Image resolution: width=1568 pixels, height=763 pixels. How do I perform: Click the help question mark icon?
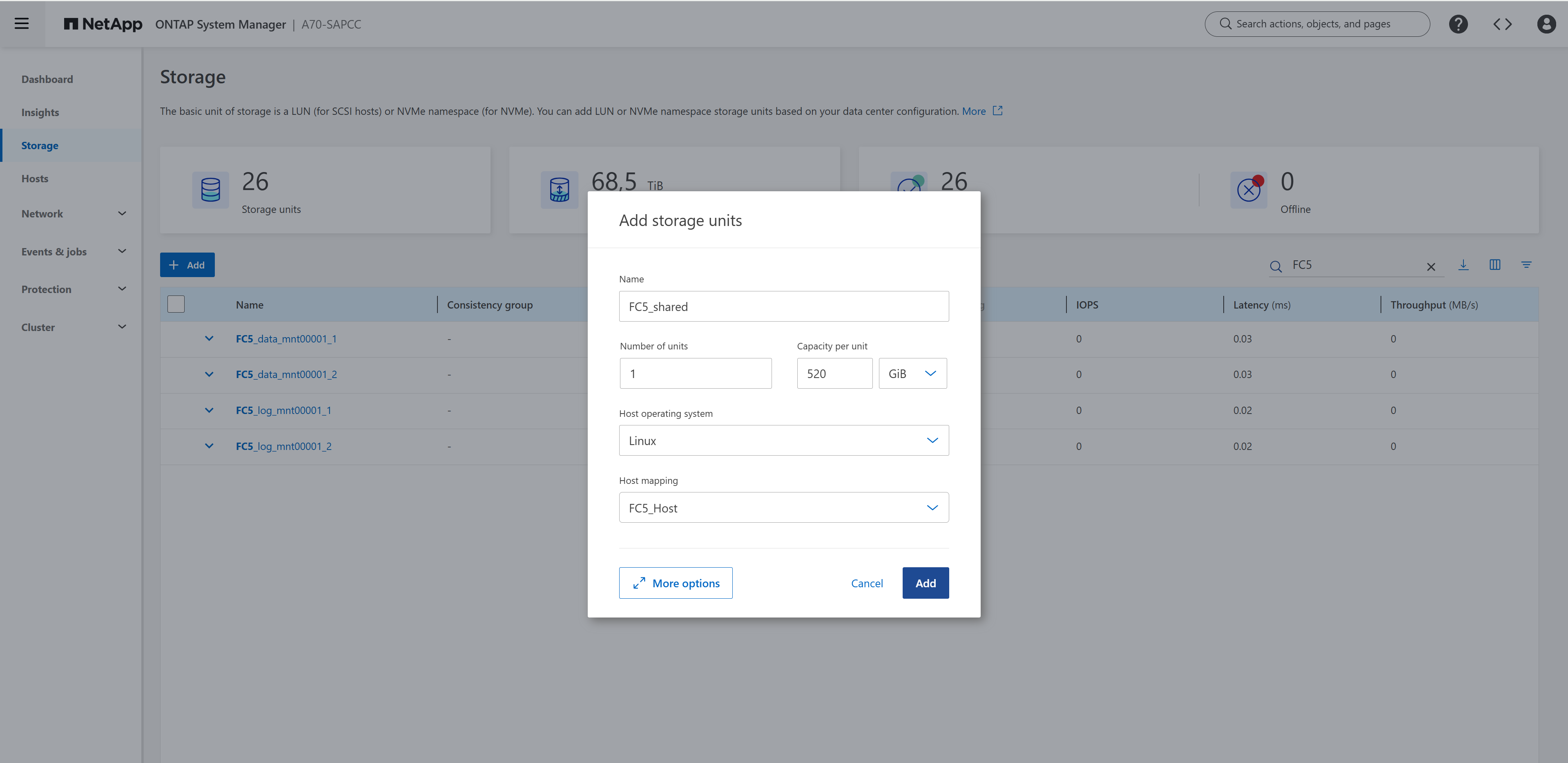click(x=1458, y=25)
